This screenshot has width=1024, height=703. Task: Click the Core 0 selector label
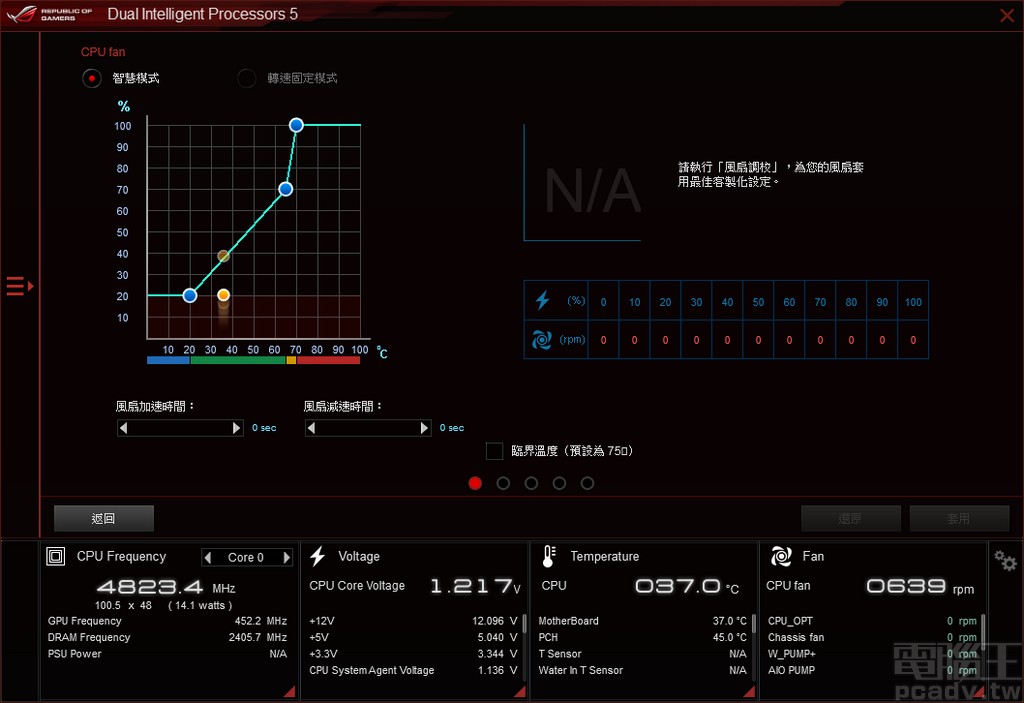point(246,557)
